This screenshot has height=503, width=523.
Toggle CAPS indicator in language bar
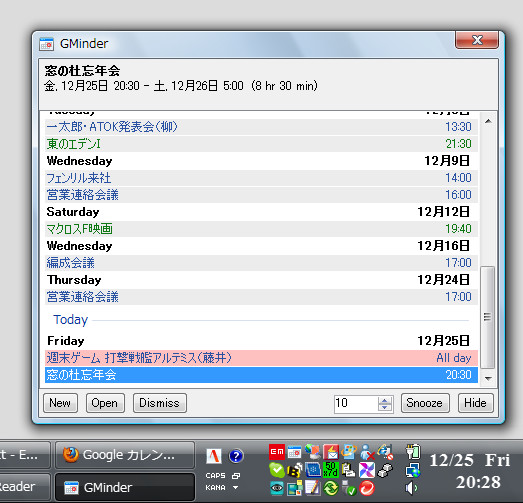[215, 476]
